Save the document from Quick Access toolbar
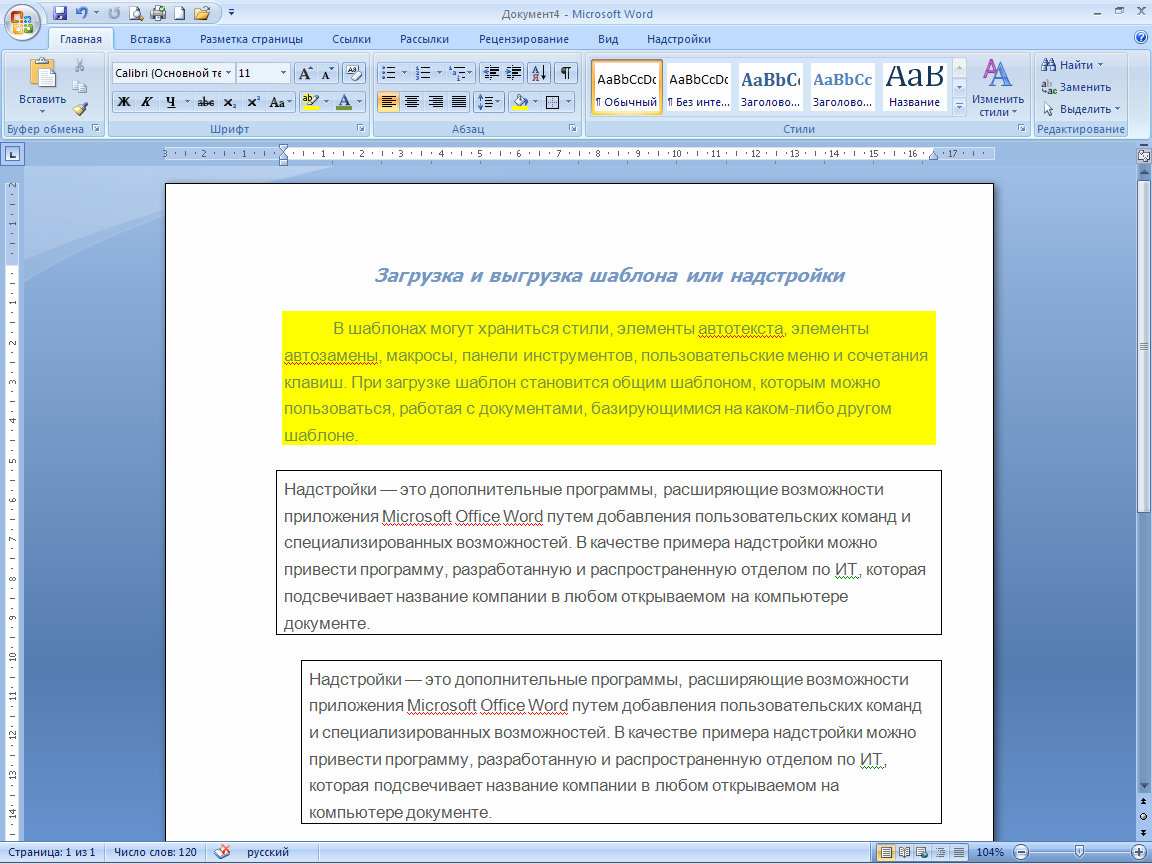 [x=60, y=13]
